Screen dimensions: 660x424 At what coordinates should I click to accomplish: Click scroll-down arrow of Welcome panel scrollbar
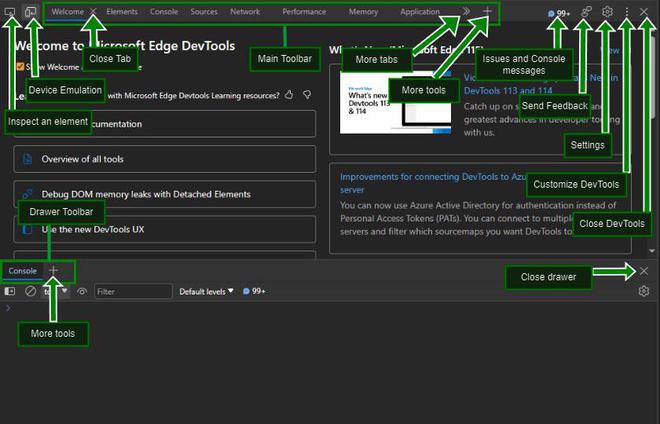click(x=652, y=251)
